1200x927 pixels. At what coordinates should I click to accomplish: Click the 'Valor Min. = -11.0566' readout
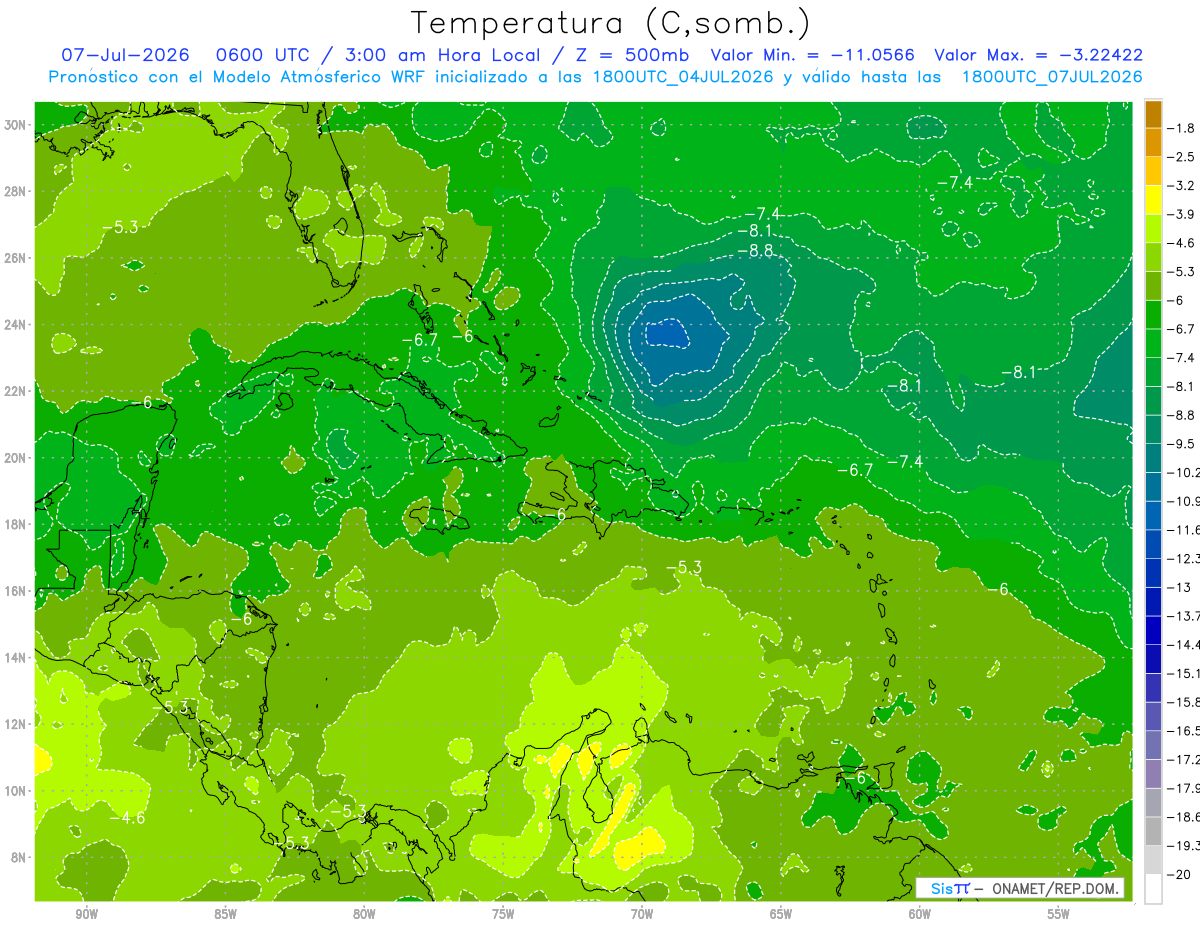[x=813, y=55]
